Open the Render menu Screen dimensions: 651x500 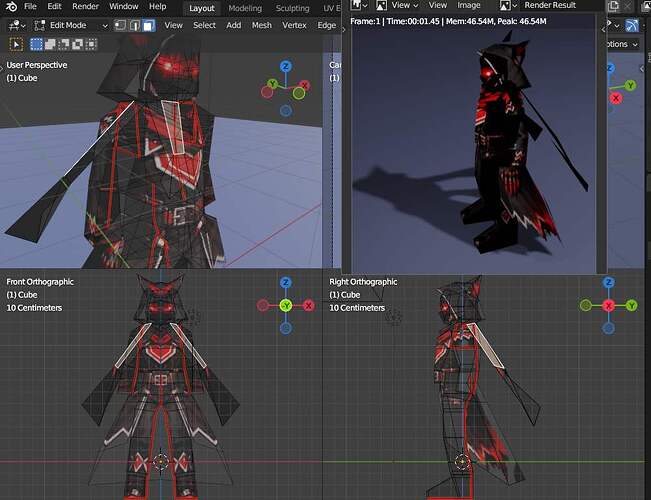(x=85, y=7)
